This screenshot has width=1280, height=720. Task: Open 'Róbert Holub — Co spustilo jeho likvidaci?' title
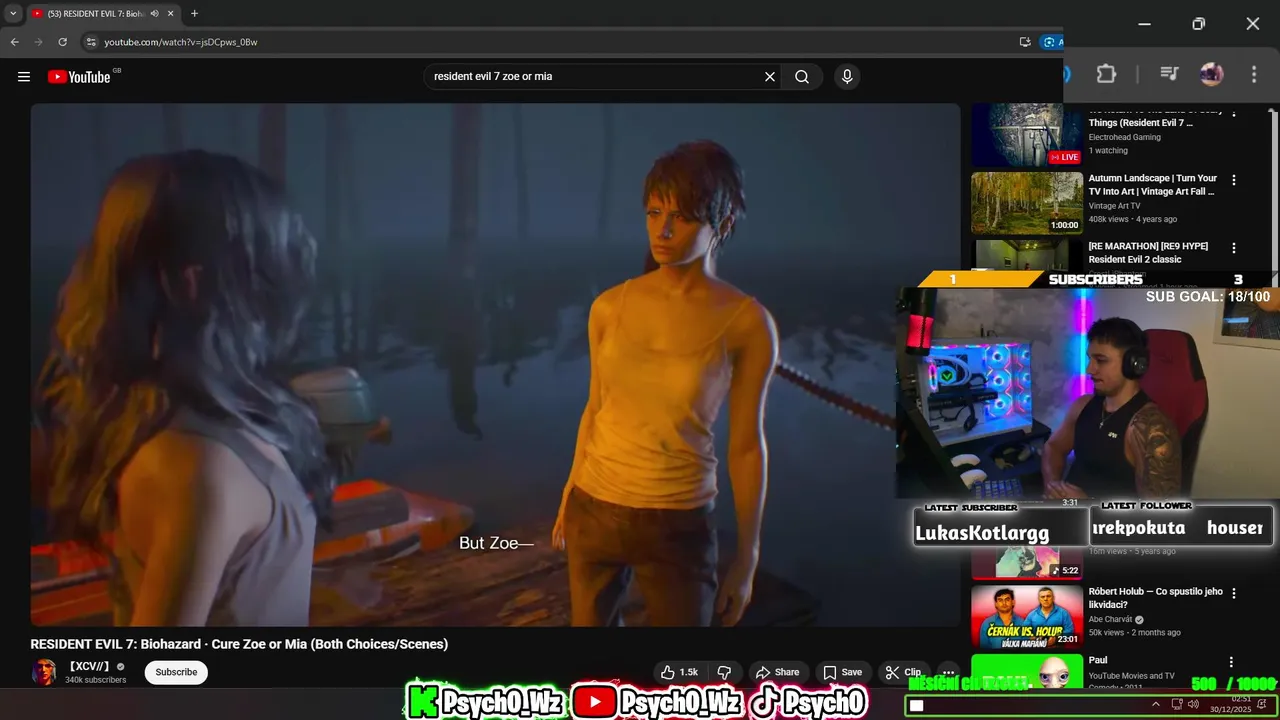(x=1156, y=598)
